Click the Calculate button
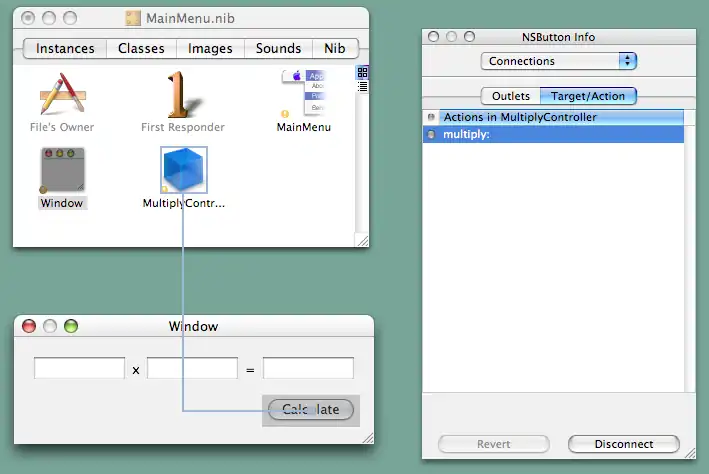 [310, 409]
